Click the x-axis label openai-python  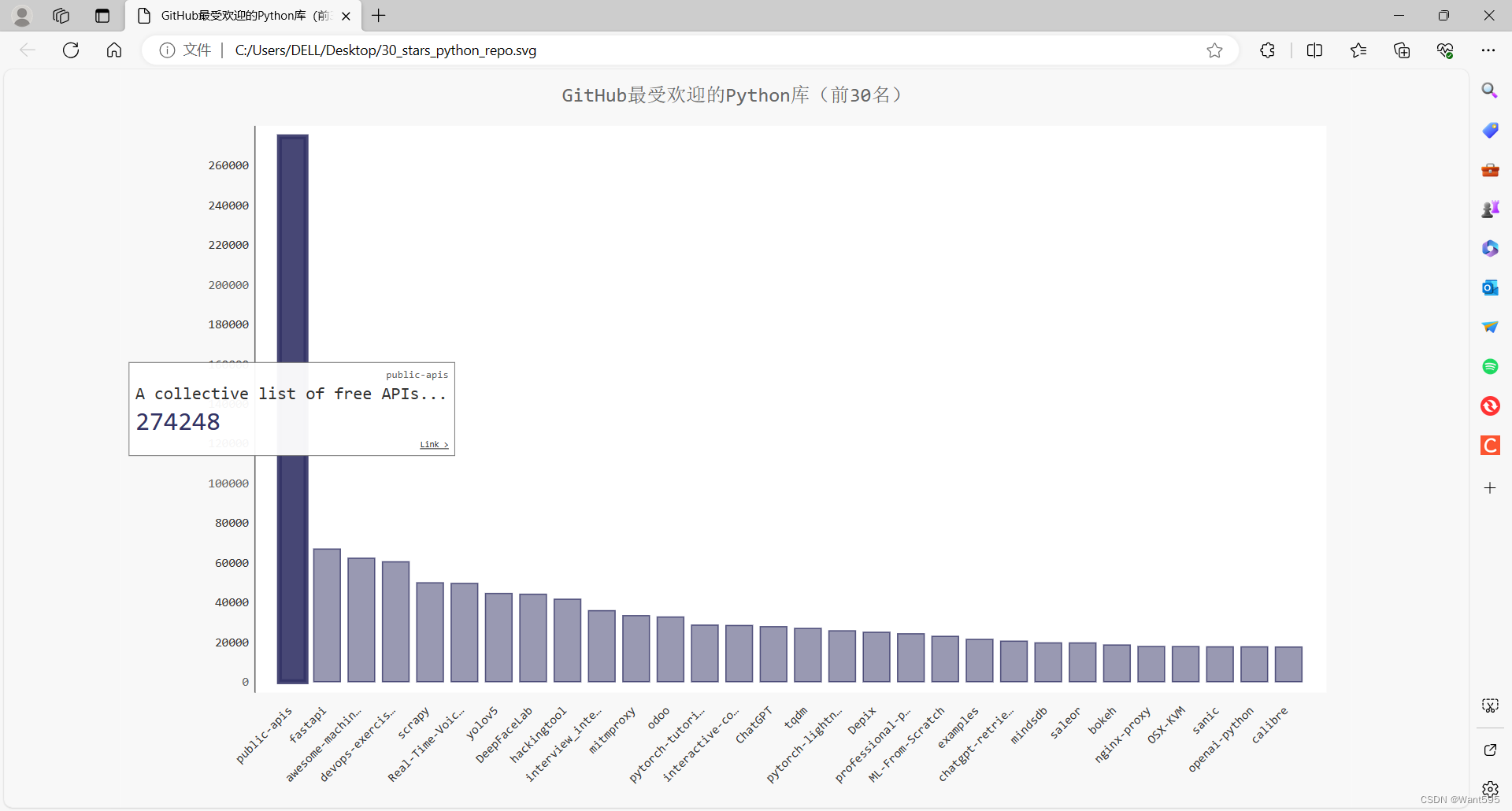coord(1221,739)
